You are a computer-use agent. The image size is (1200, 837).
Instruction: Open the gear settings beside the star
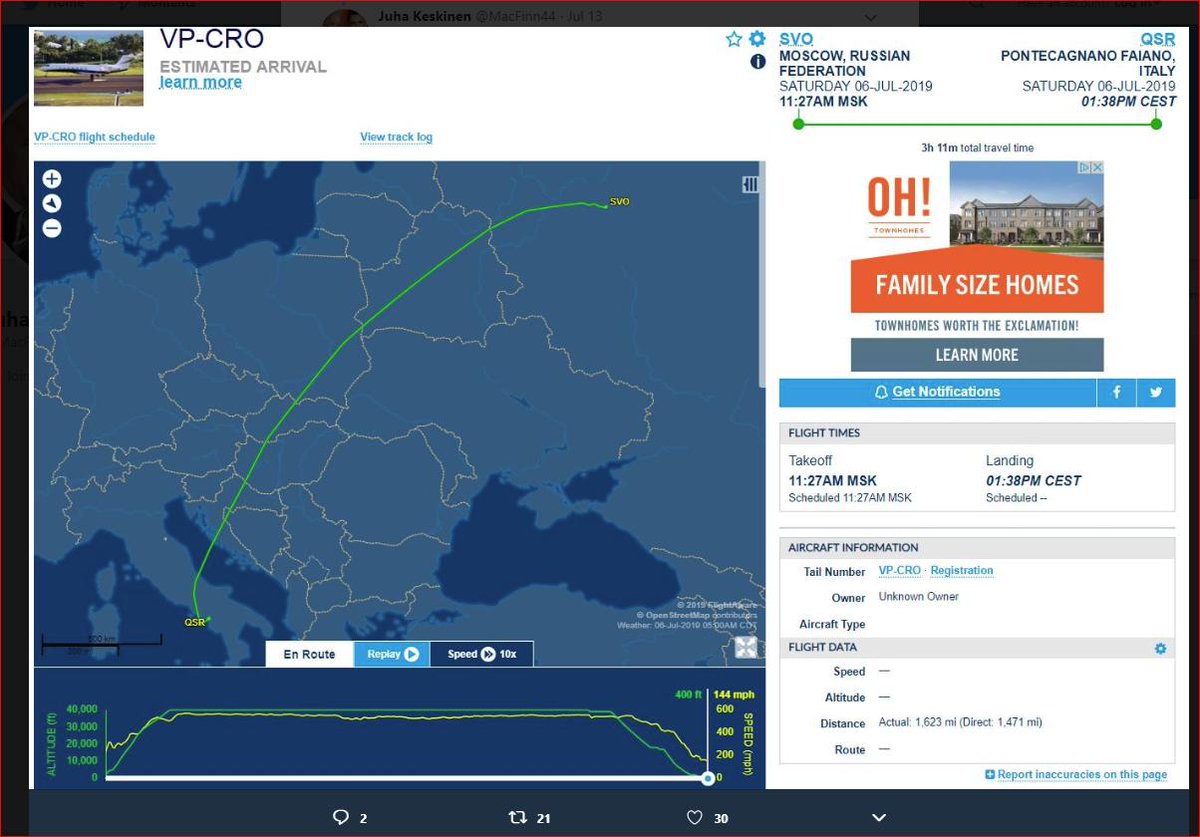(757, 39)
